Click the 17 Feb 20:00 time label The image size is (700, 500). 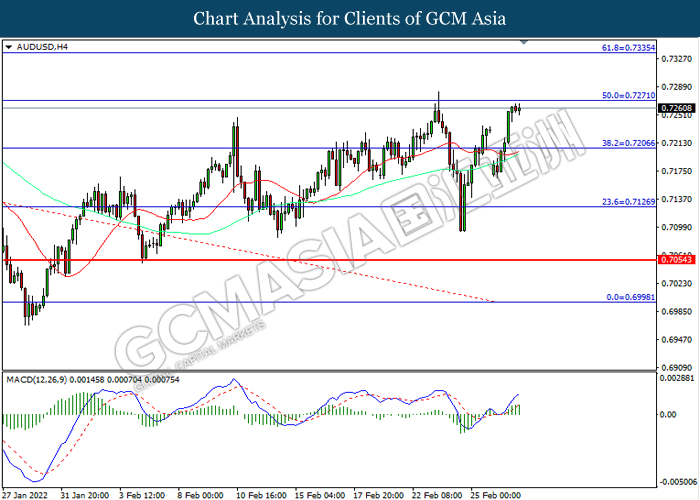(379, 495)
